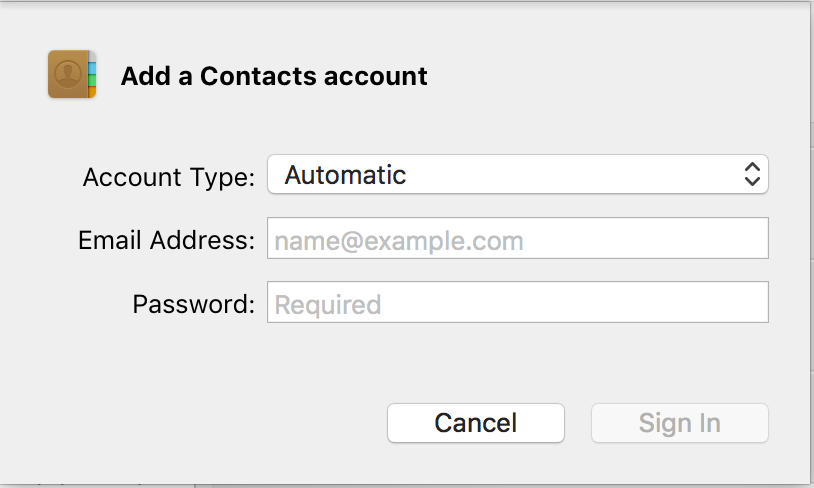The image size is (814, 488).
Task: Click the Contacts address book icon
Action: [x=72, y=74]
